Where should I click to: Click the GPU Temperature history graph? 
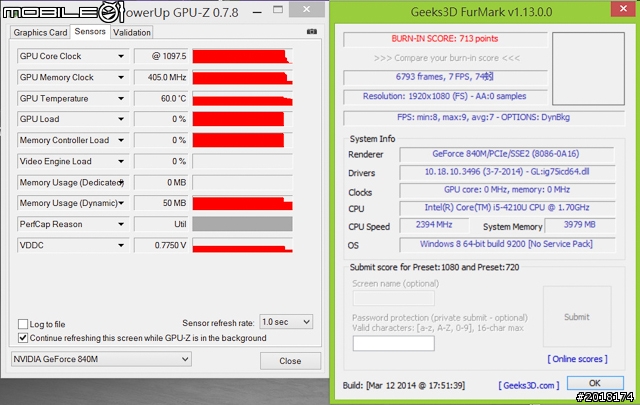[242, 99]
